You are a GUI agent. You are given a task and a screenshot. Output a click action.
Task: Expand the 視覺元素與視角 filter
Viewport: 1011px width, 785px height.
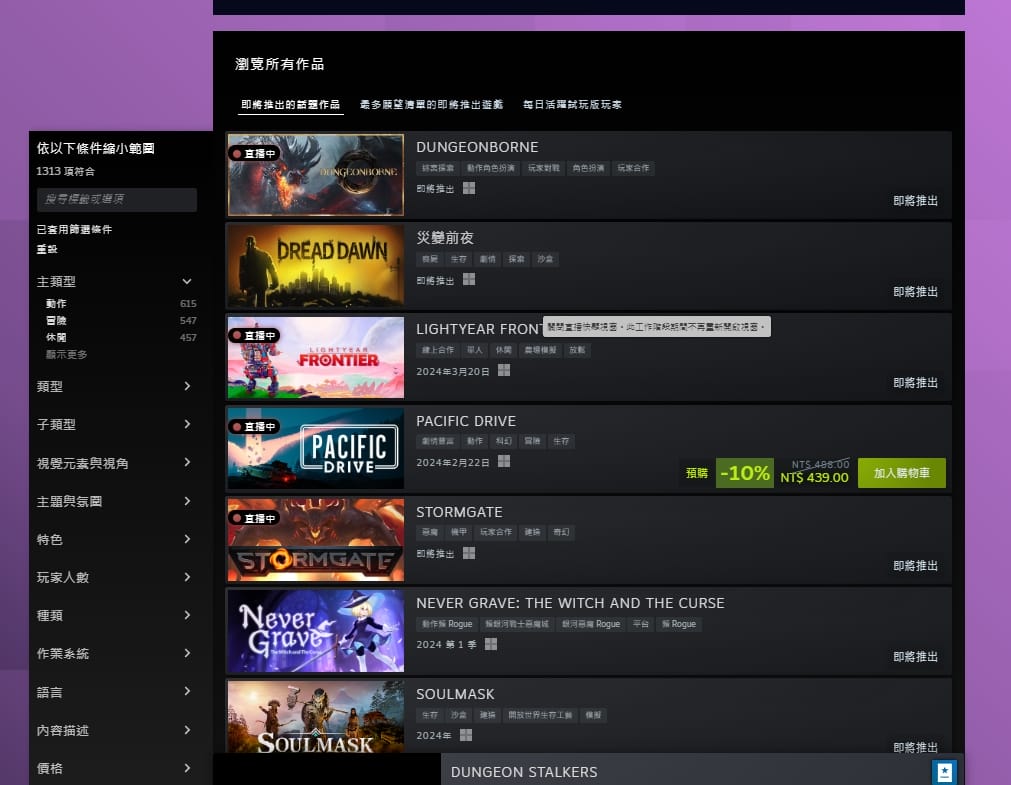click(187, 462)
